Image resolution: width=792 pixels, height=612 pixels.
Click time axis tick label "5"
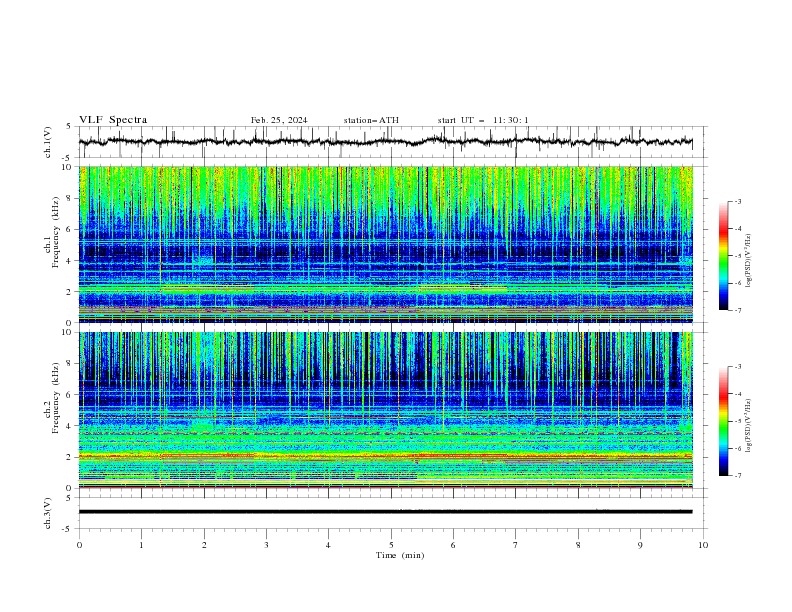click(x=391, y=545)
